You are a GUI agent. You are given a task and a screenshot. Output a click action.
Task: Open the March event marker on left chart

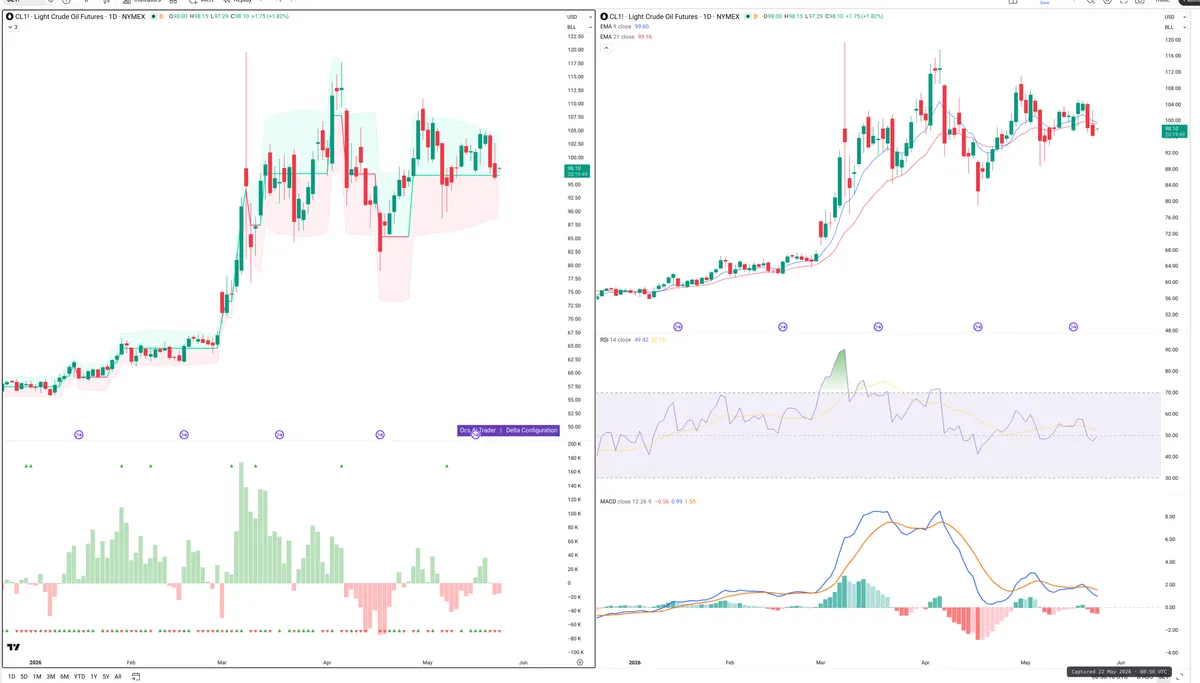(281, 434)
